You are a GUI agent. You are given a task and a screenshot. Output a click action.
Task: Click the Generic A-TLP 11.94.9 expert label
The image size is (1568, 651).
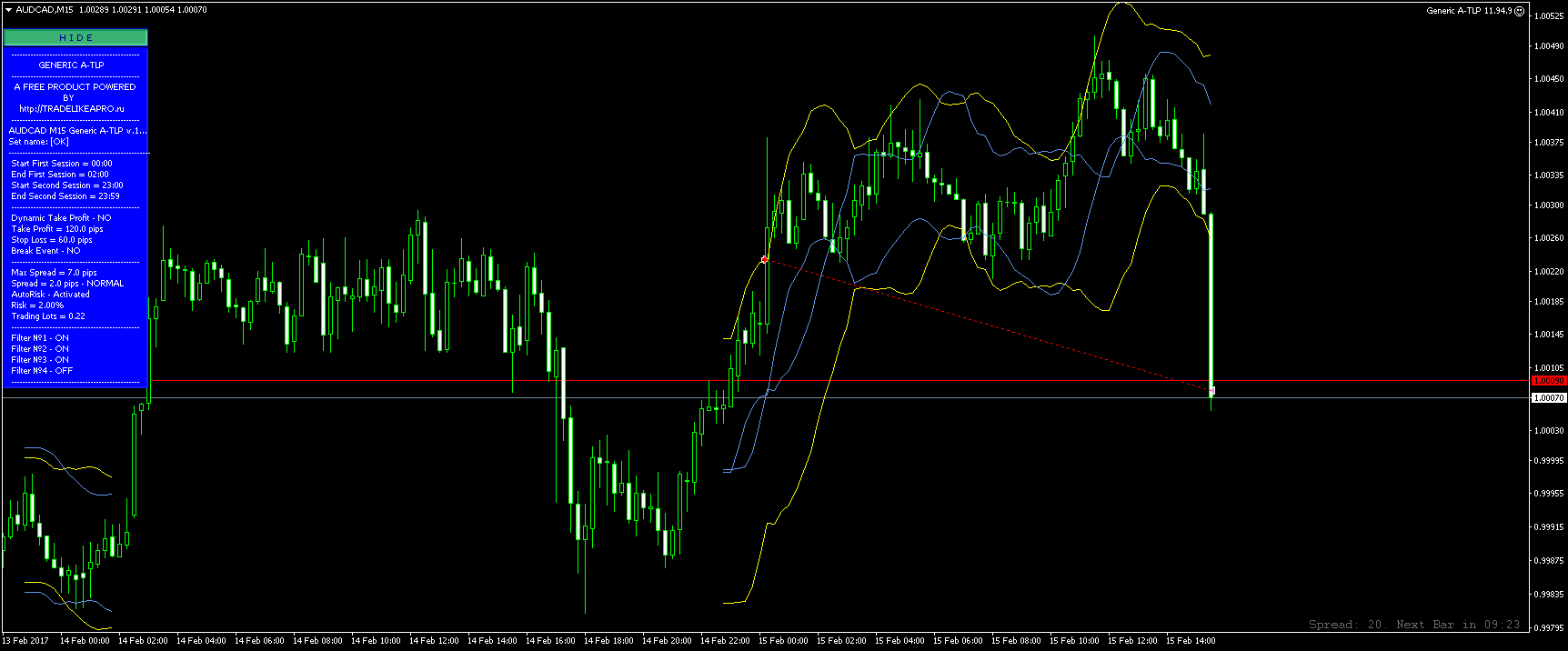tap(1469, 11)
